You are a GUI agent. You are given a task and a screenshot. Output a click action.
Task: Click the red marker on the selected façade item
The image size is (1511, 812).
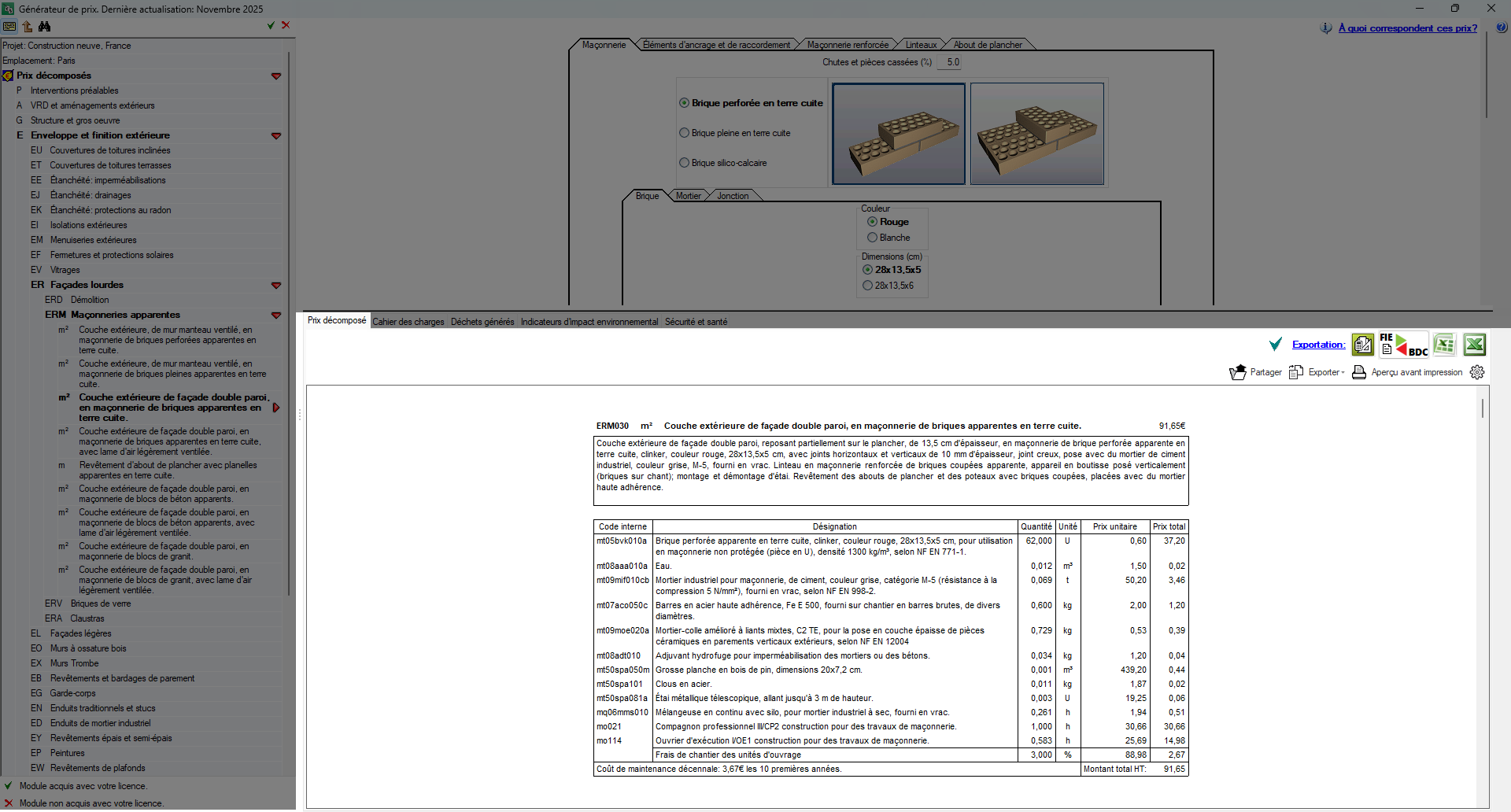tap(276, 408)
